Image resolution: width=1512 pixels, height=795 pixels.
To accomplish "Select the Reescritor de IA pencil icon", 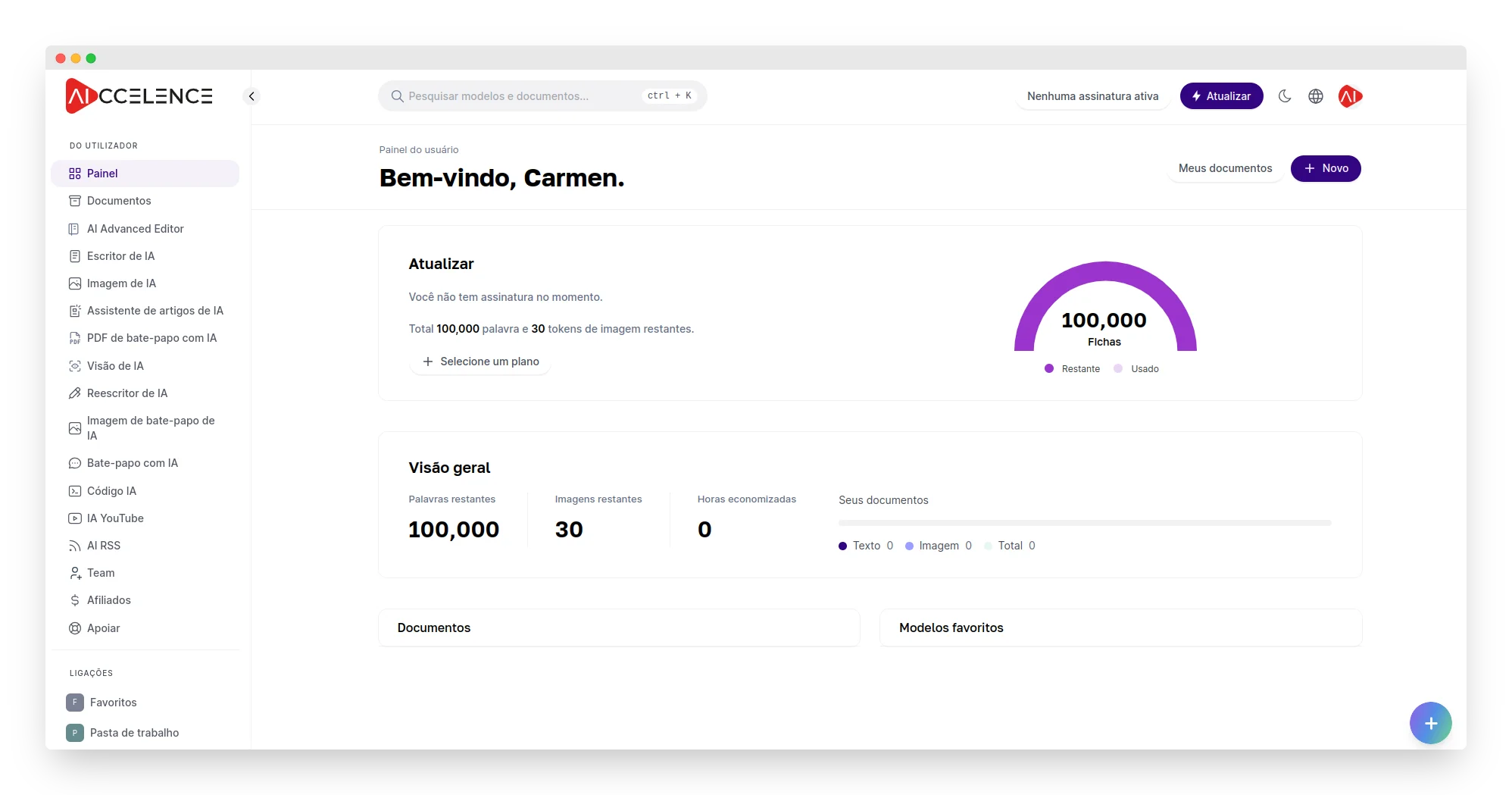I will point(75,393).
